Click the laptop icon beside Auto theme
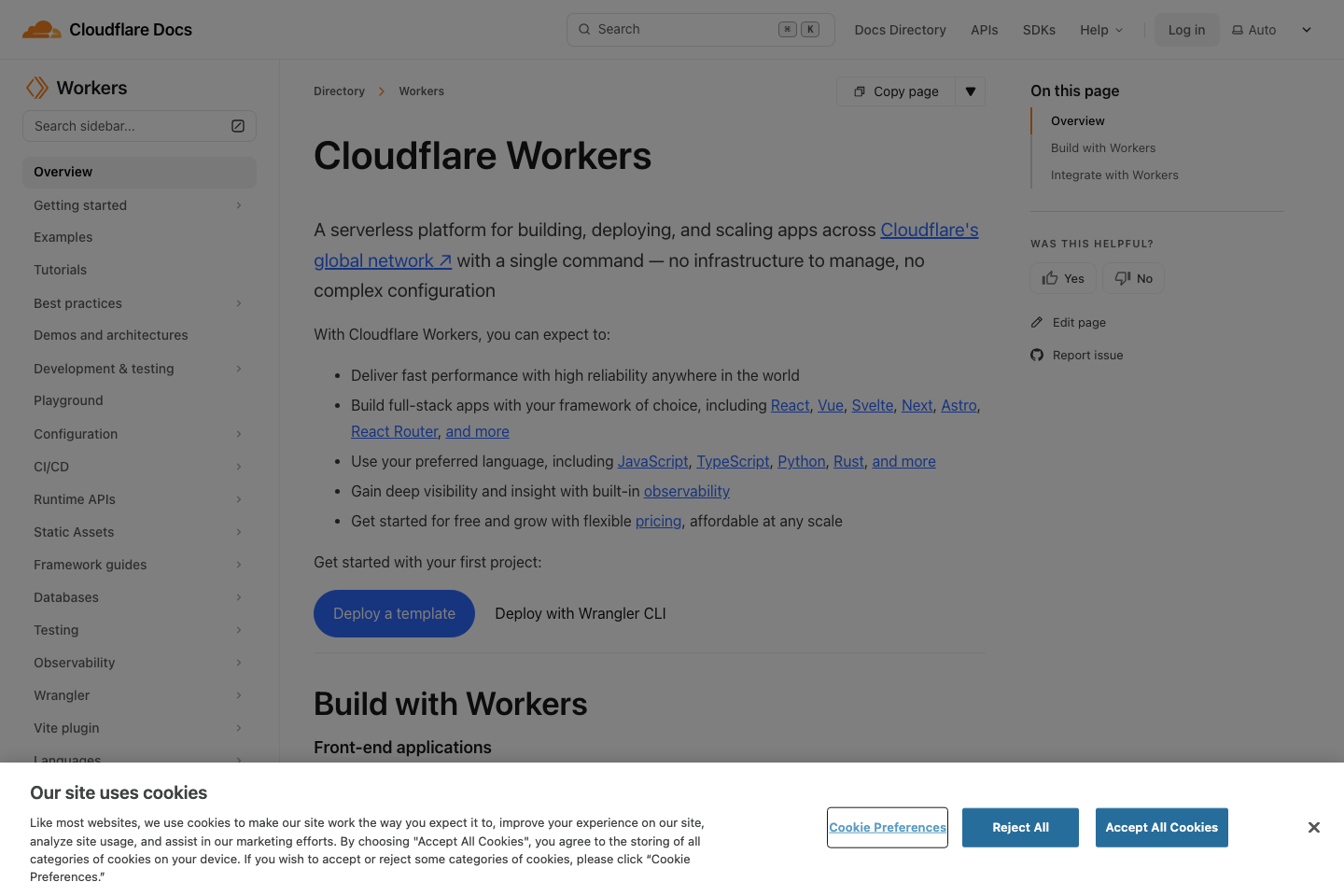1344x896 pixels. [x=1239, y=29]
